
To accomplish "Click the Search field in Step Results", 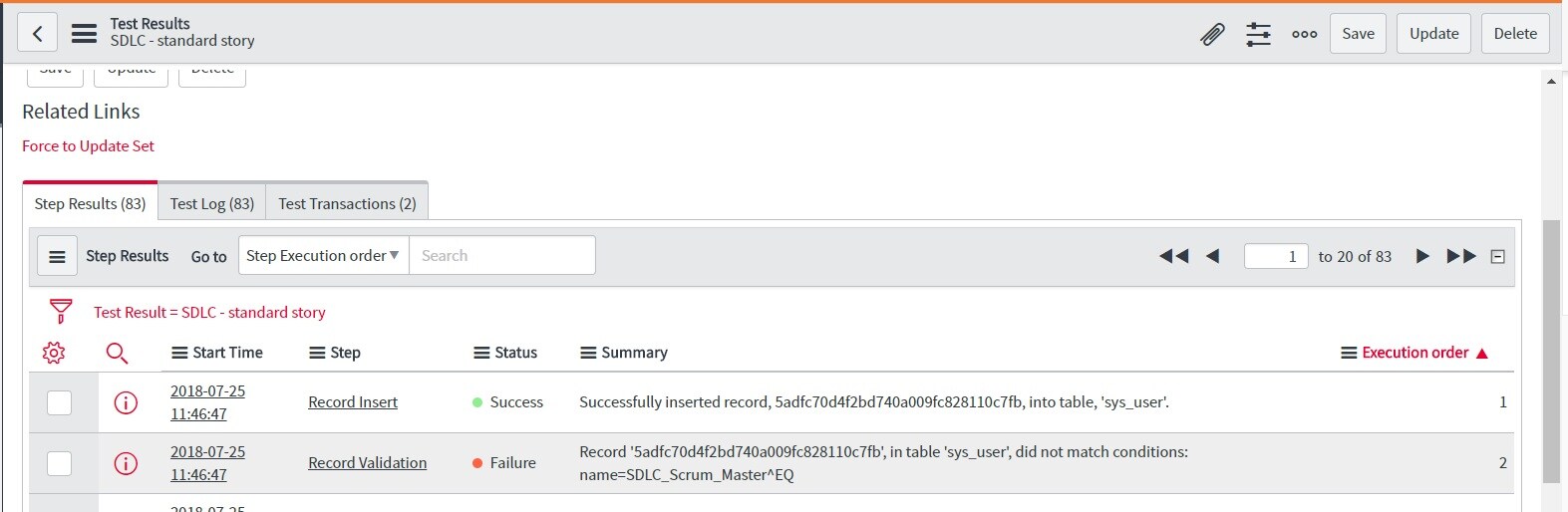I will pos(502,256).
